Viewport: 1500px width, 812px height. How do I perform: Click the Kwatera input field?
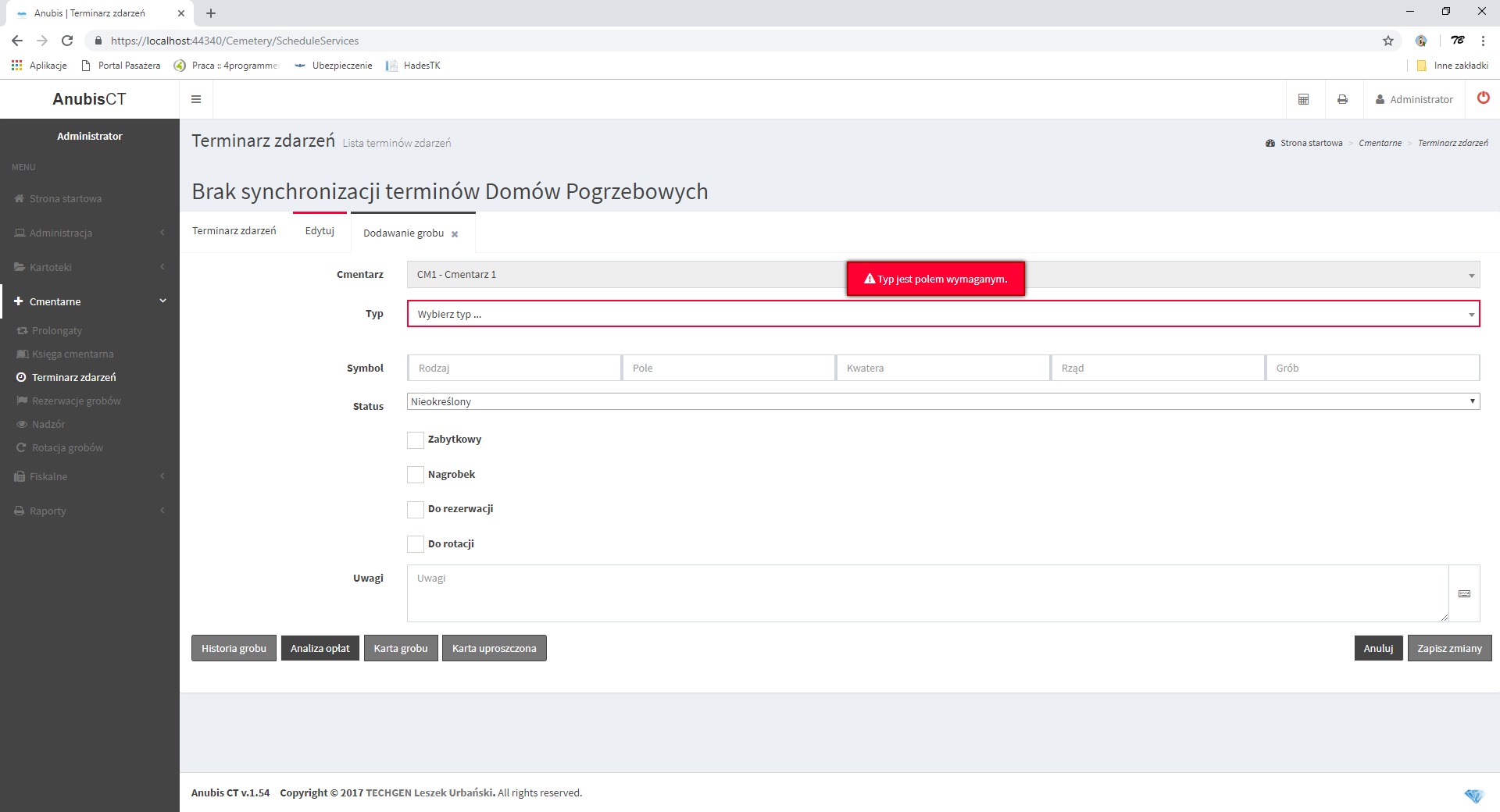942,368
